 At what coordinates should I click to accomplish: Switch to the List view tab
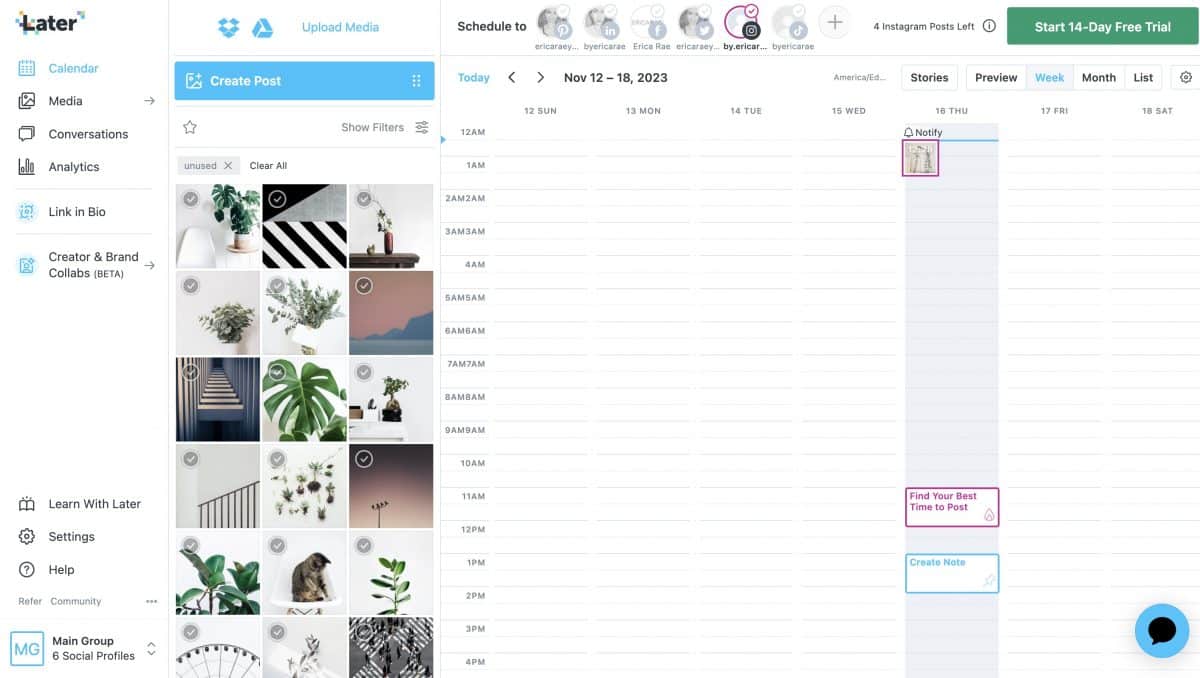coord(1143,77)
